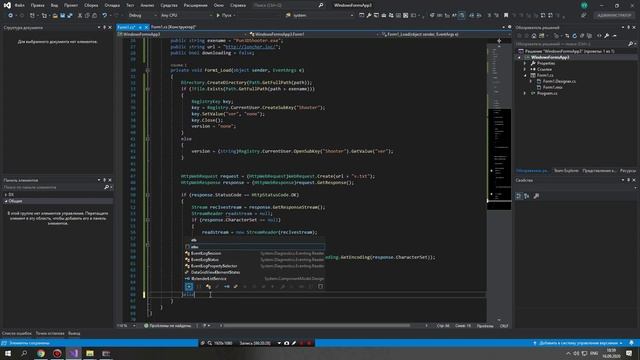Click the Windows Start button
The width and height of the screenshot is (640, 360).
pos(8,353)
